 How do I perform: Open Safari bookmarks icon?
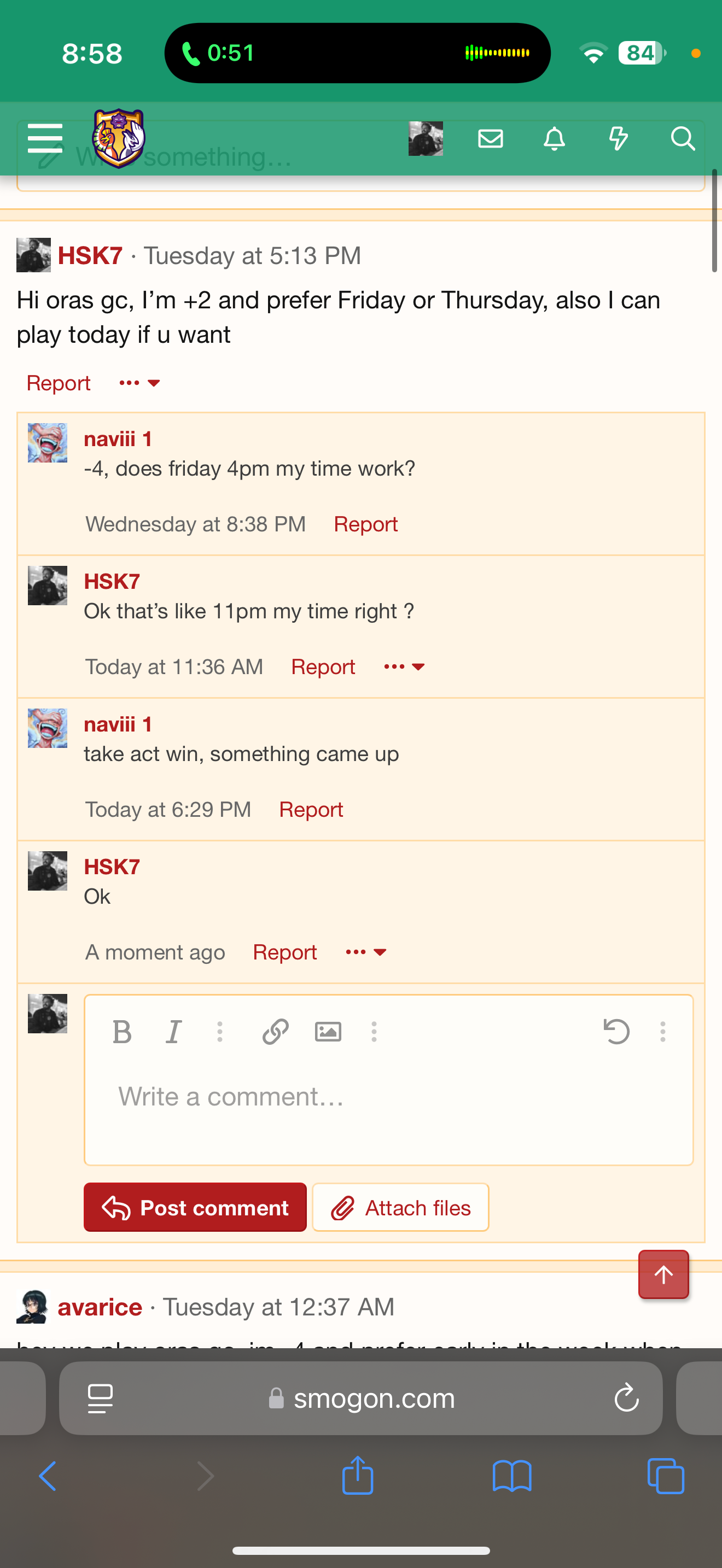pyautogui.click(x=511, y=1476)
